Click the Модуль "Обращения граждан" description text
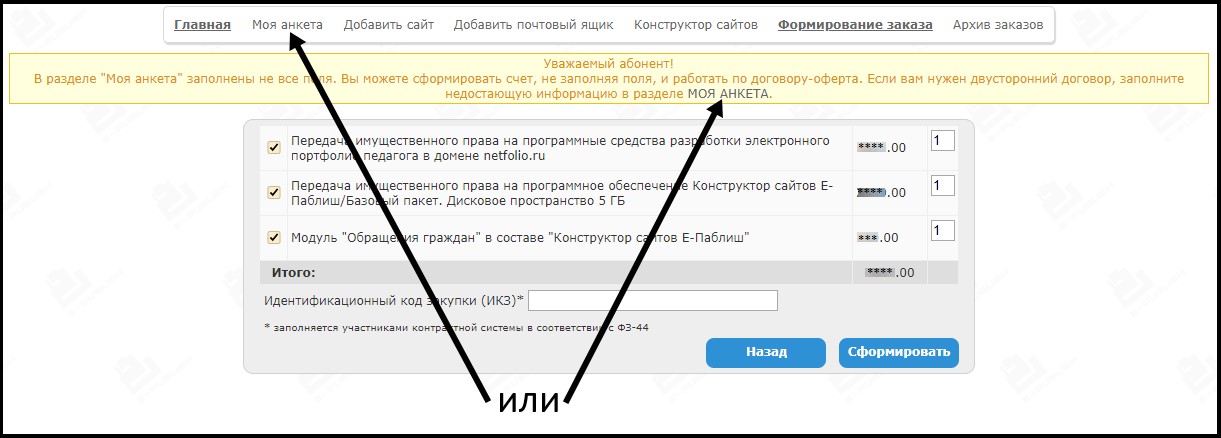 [520, 237]
